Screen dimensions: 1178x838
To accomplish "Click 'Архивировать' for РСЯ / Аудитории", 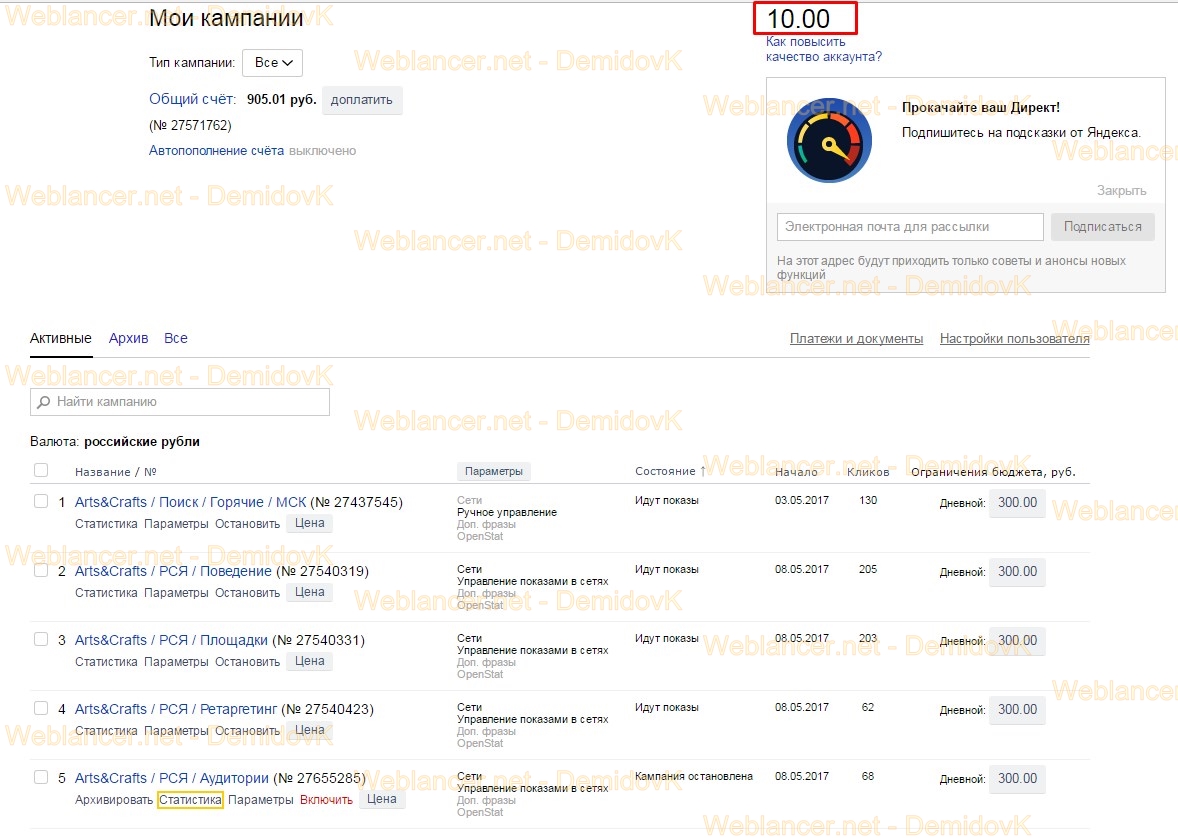I will click(x=113, y=800).
